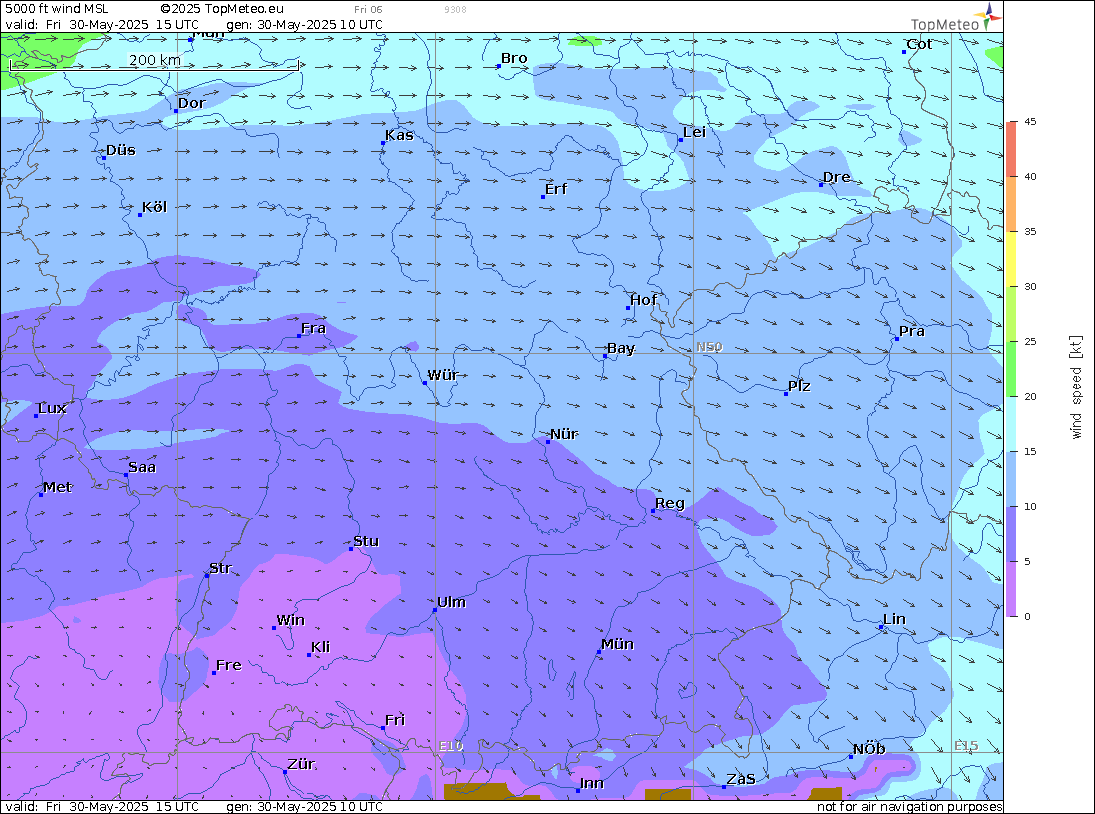Select the red 40–45 kt legend band
Image resolution: width=1095 pixels, height=814 pixels.
(1011, 149)
